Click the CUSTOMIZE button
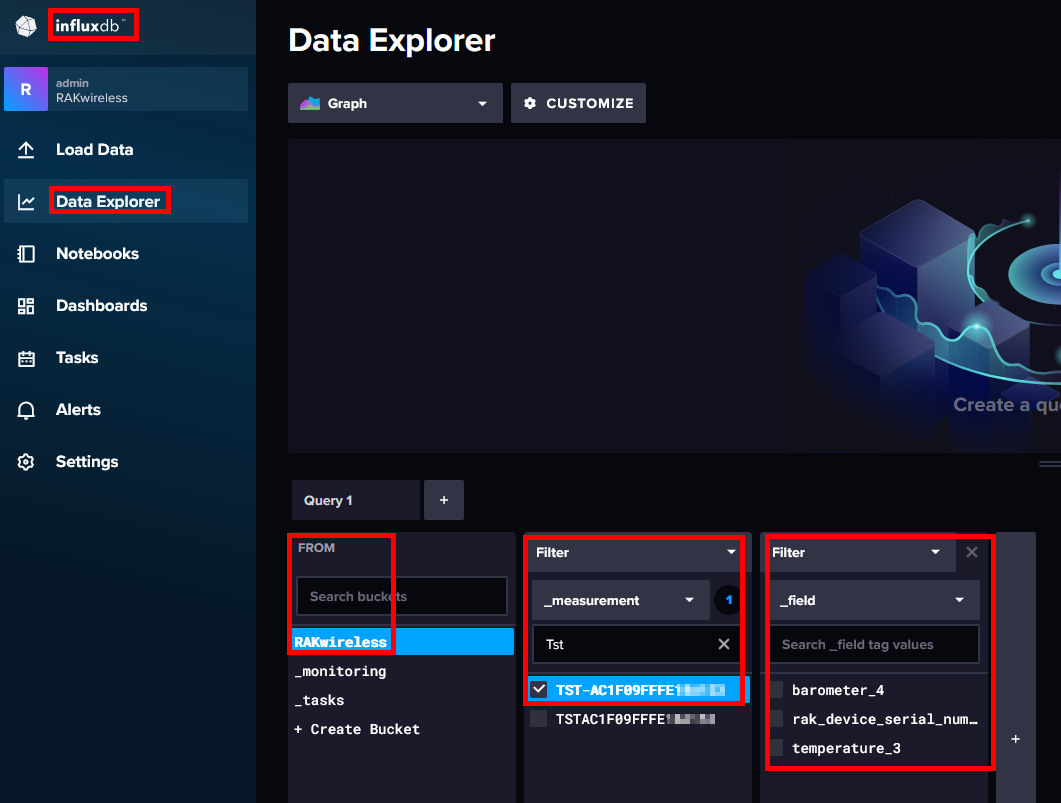The image size is (1061, 803). tap(579, 104)
